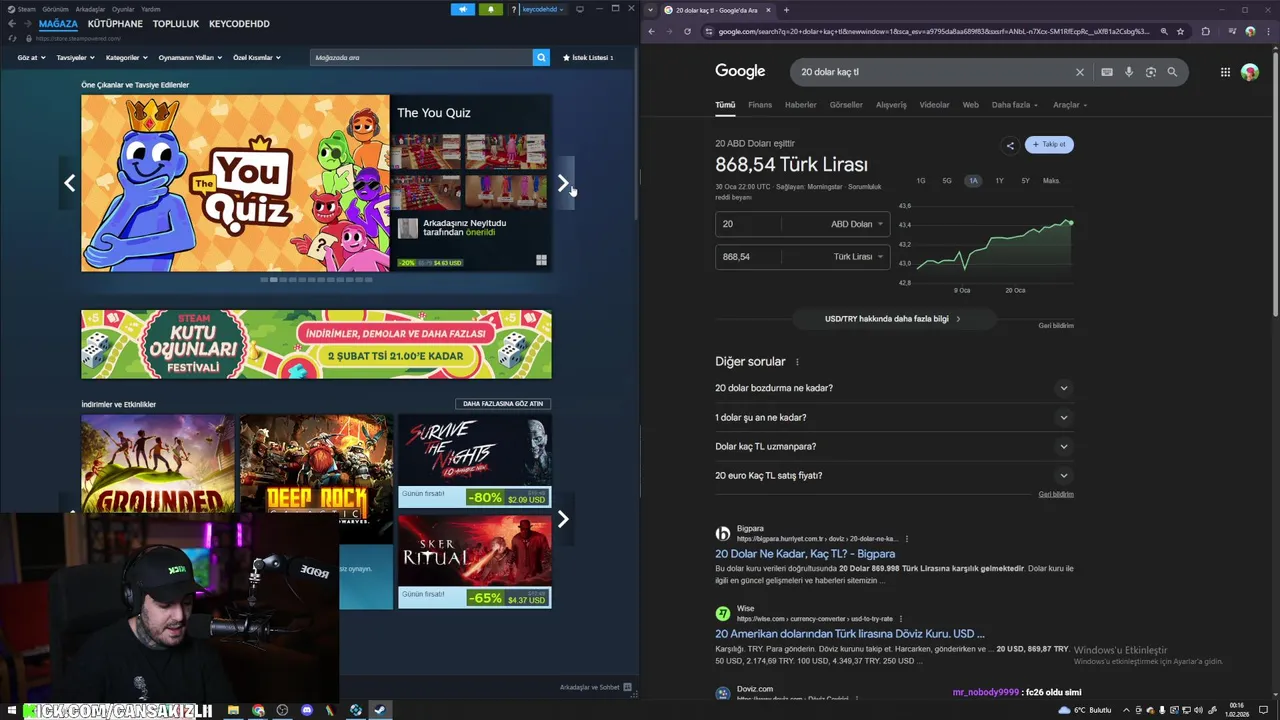Open the Bigpara '20 Dolar Ne Kadar' result
This screenshot has height=720, width=1280.
[805, 553]
